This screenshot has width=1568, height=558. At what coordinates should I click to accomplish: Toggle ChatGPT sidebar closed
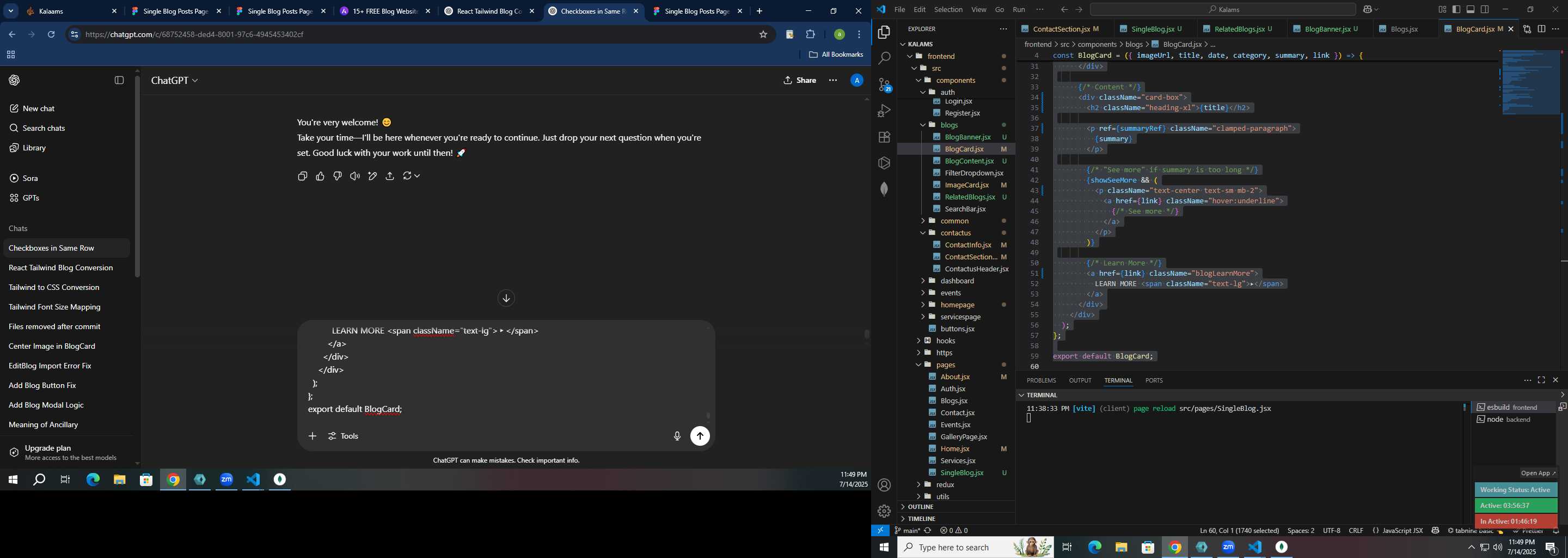click(119, 81)
